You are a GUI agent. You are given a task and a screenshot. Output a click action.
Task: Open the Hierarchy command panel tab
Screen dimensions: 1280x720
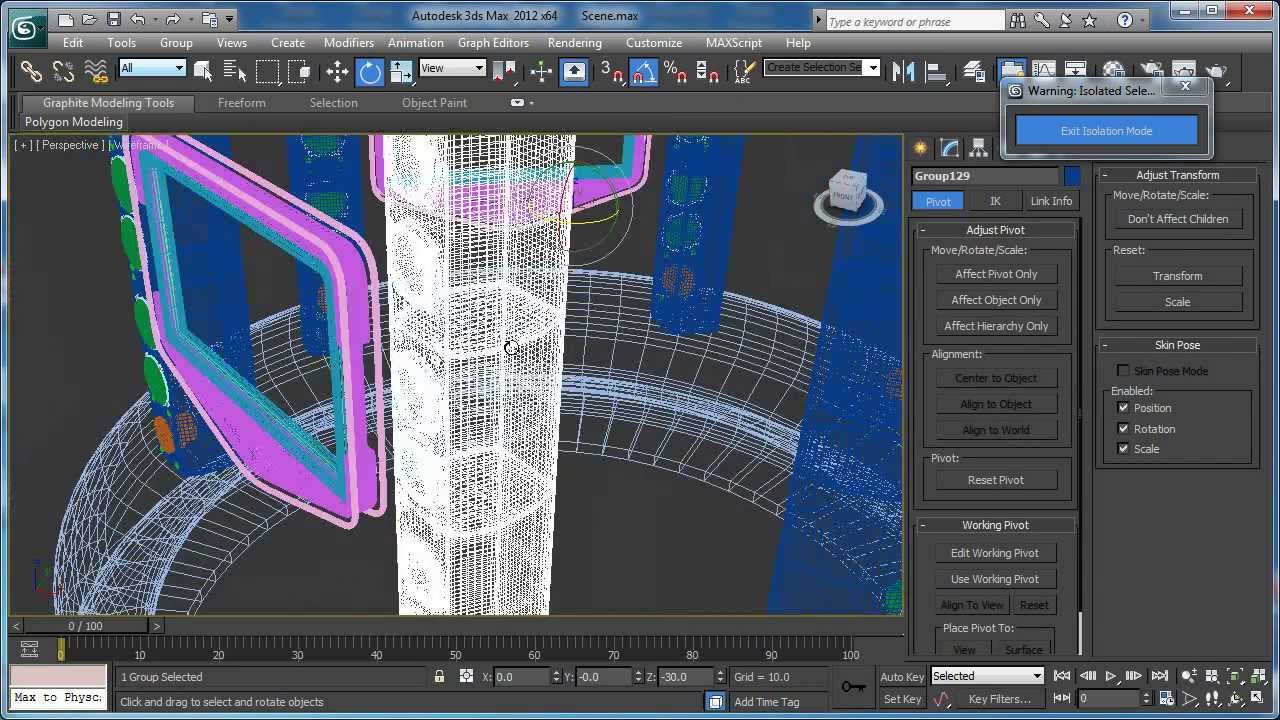(x=979, y=148)
